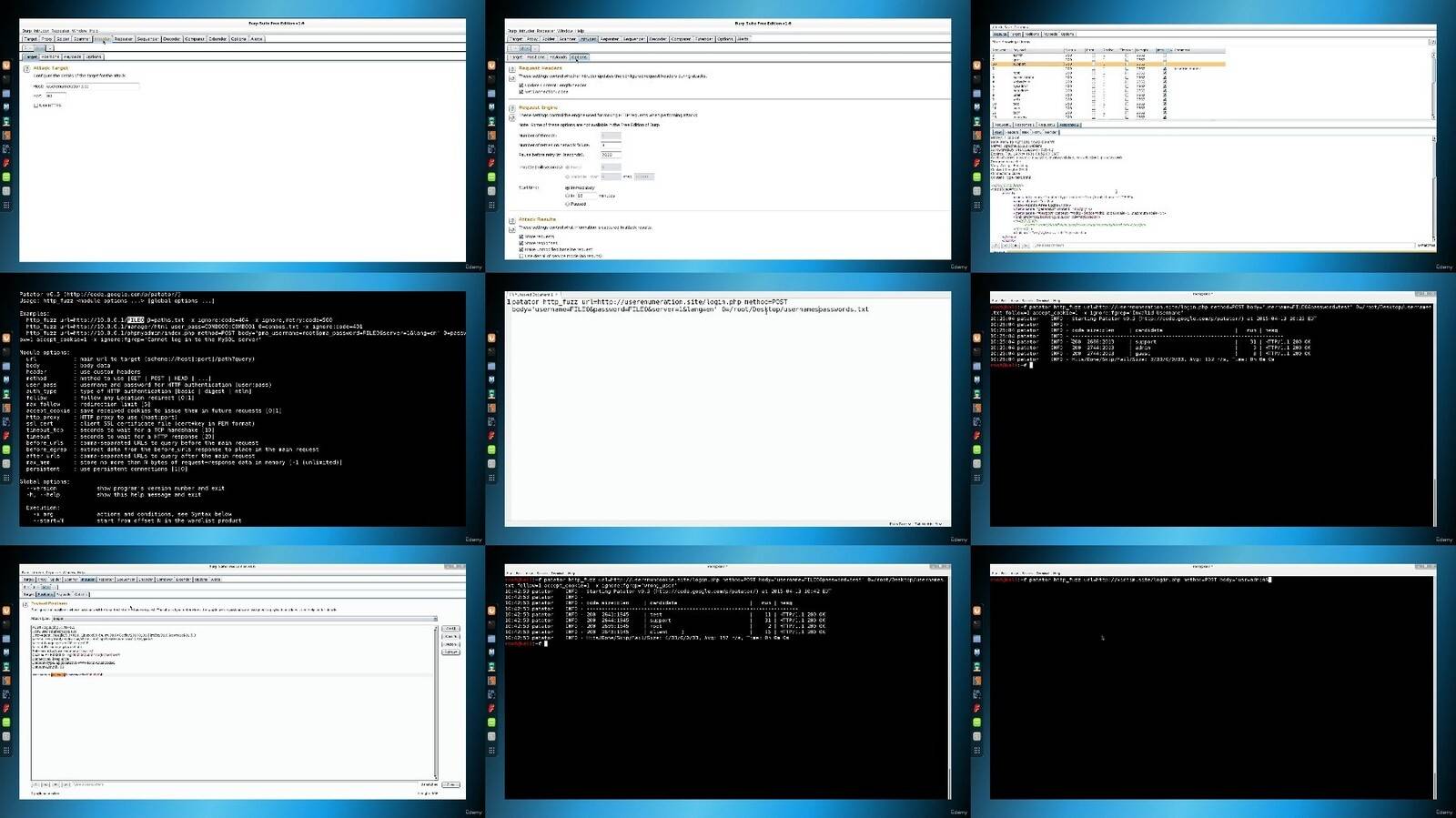Open the help icon next to Request Headers
Screen dimensions: 1456x818
[x=512, y=68]
